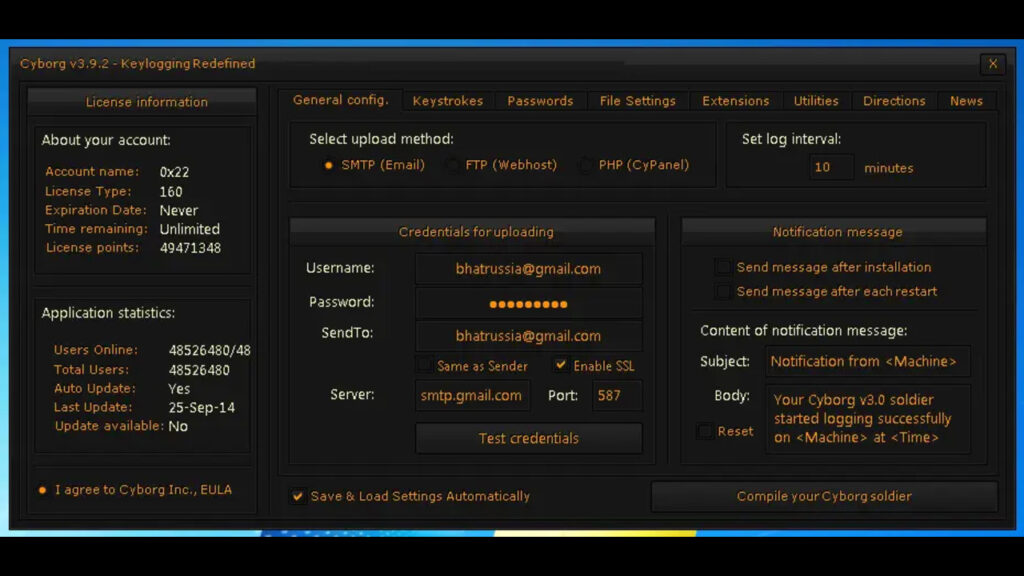Click the Credentials for uploading header
Image resolution: width=1024 pixels, height=576 pixels.
point(472,232)
